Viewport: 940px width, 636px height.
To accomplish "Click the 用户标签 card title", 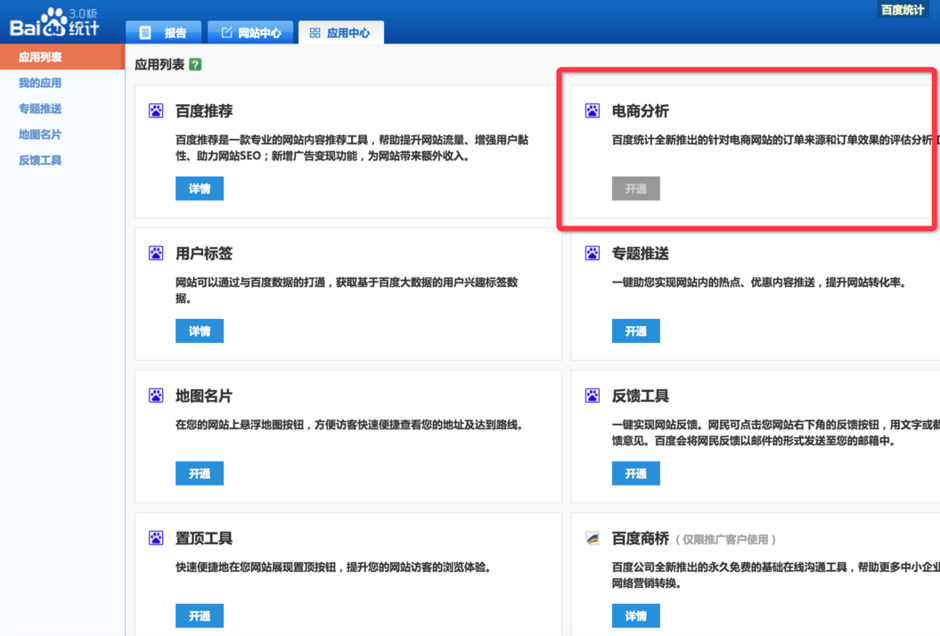I will pos(204,254).
